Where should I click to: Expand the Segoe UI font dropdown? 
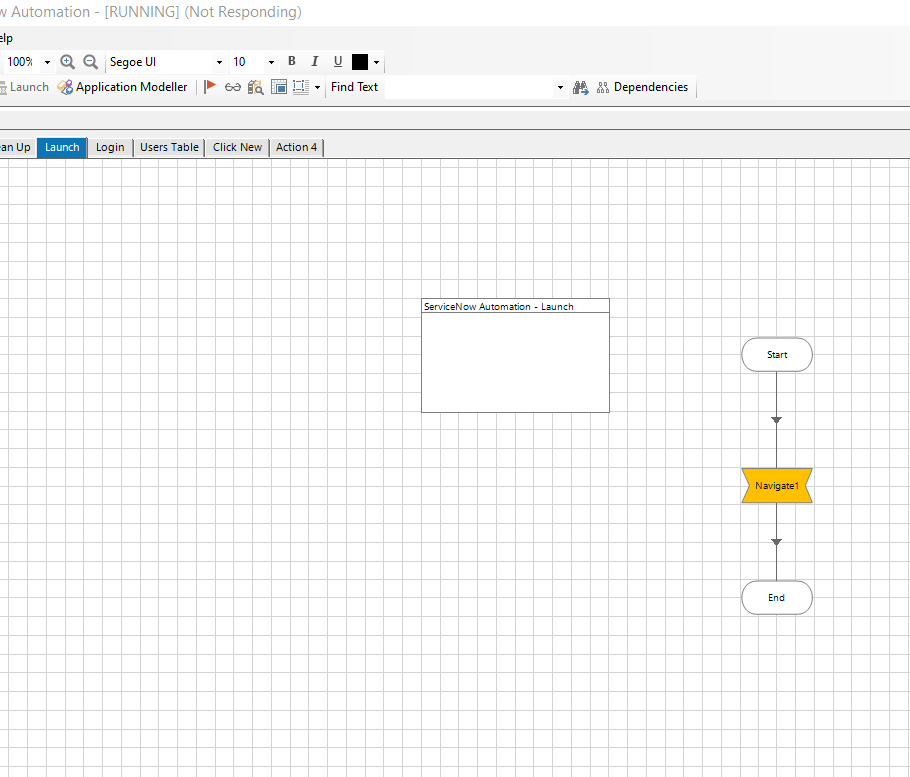point(219,62)
